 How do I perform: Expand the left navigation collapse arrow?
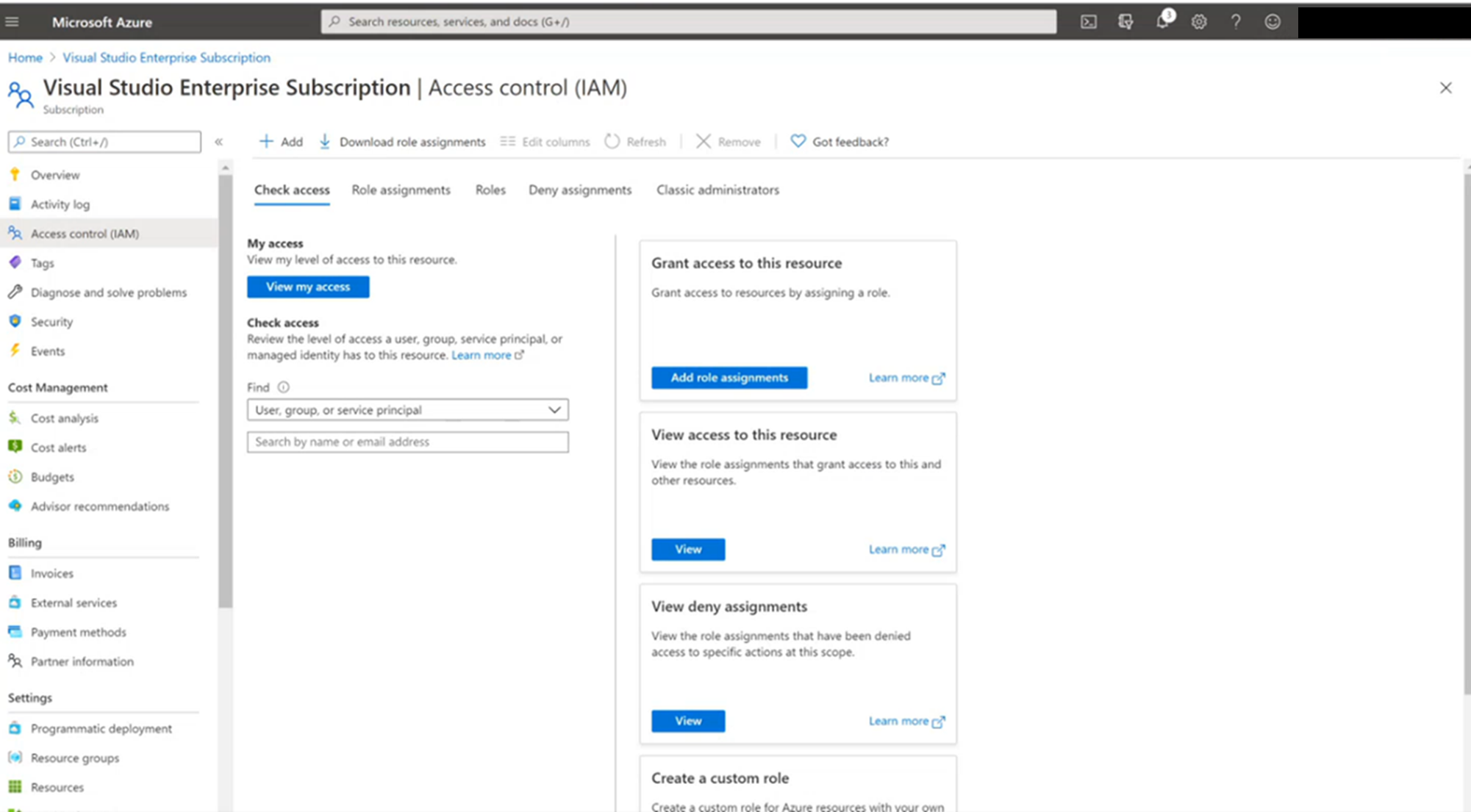click(x=219, y=142)
